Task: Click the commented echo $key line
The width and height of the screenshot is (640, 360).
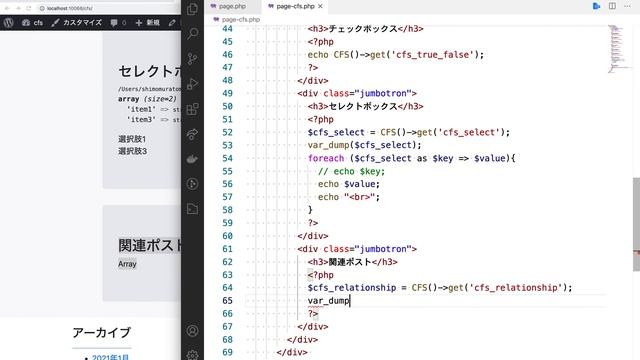Action: tap(351, 171)
